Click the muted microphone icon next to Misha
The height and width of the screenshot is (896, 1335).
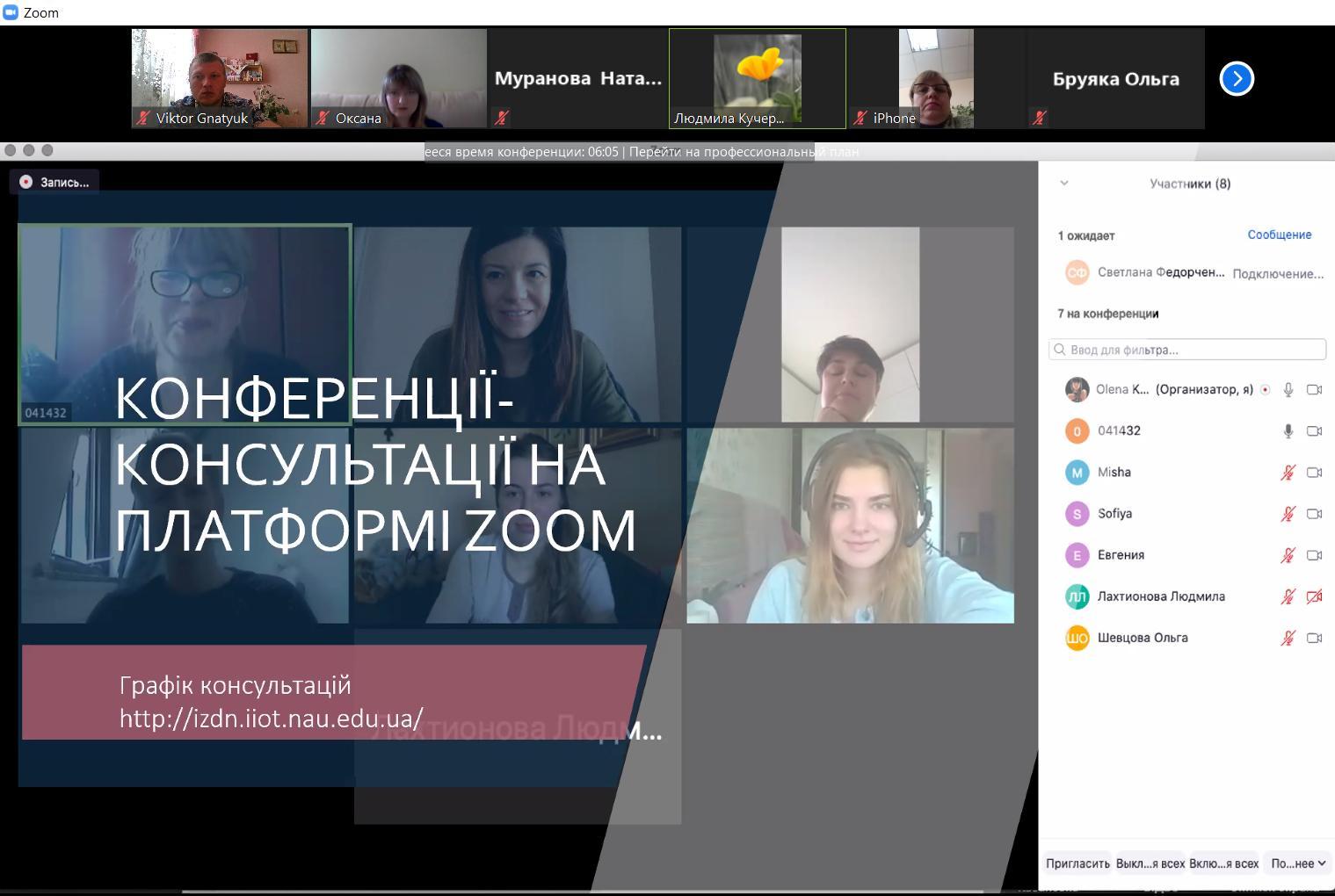tap(1288, 473)
